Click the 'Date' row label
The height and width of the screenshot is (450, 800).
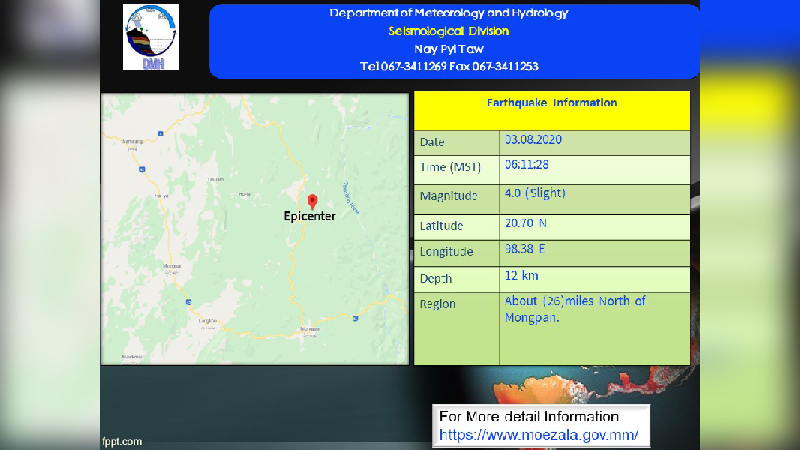[x=432, y=142]
